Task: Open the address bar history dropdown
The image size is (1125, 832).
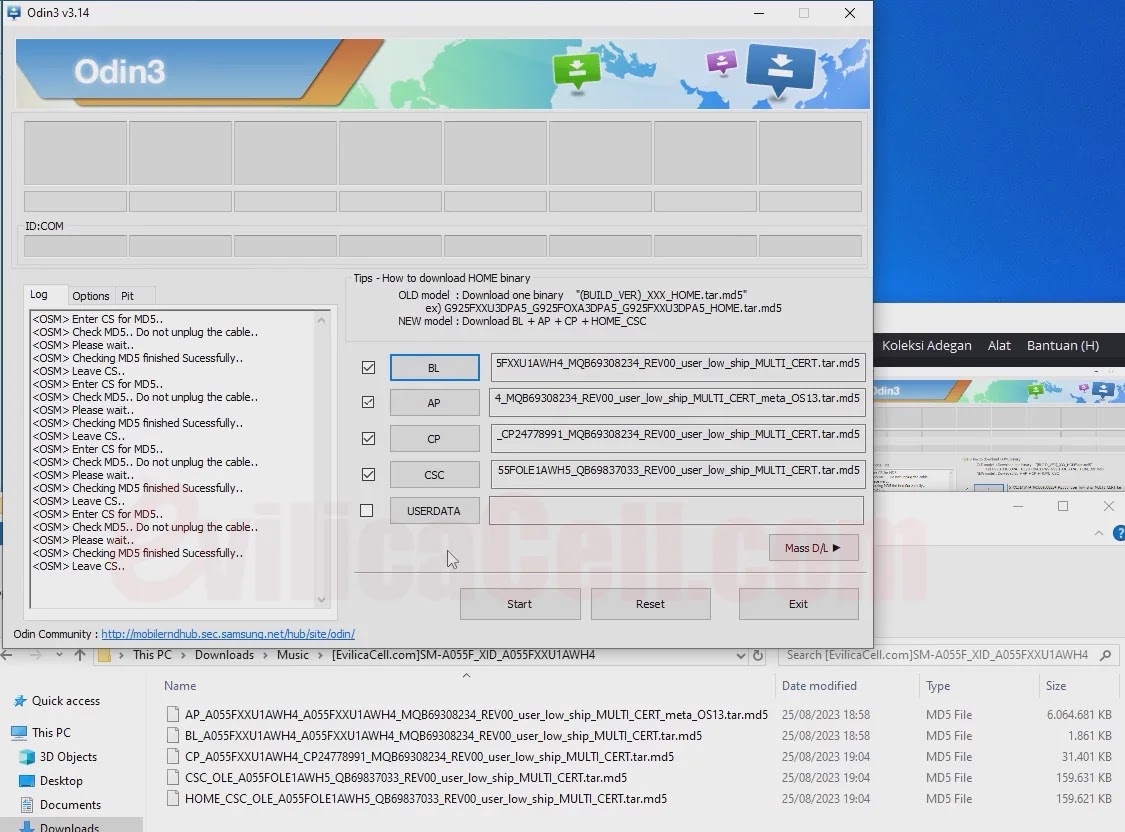Action: [740, 656]
